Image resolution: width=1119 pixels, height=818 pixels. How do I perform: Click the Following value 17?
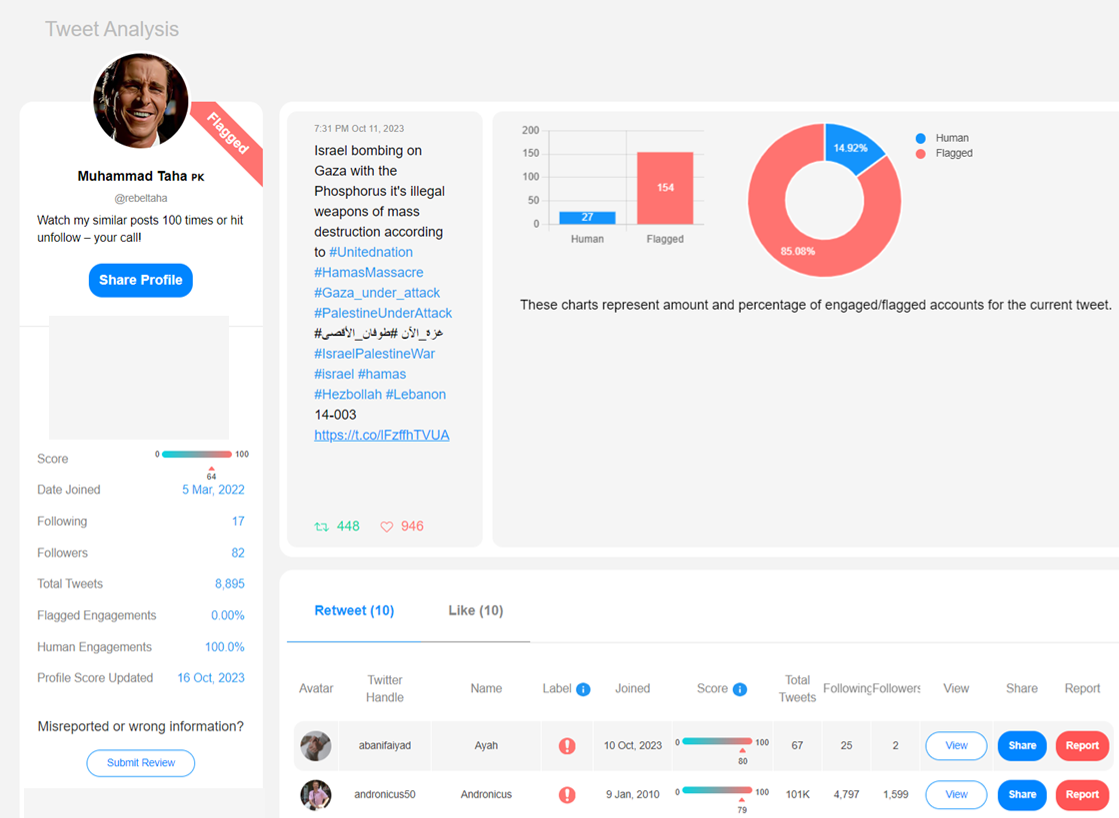click(238, 521)
